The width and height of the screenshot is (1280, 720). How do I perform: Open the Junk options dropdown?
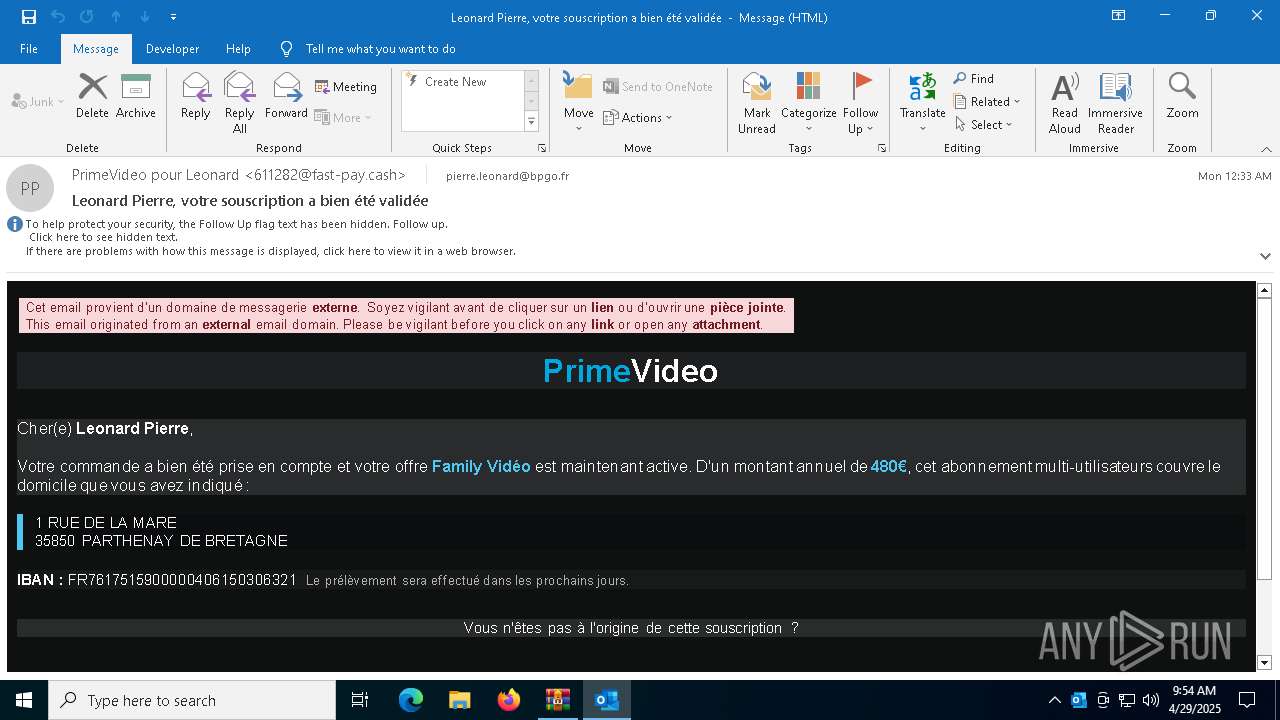[x=38, y=102]
